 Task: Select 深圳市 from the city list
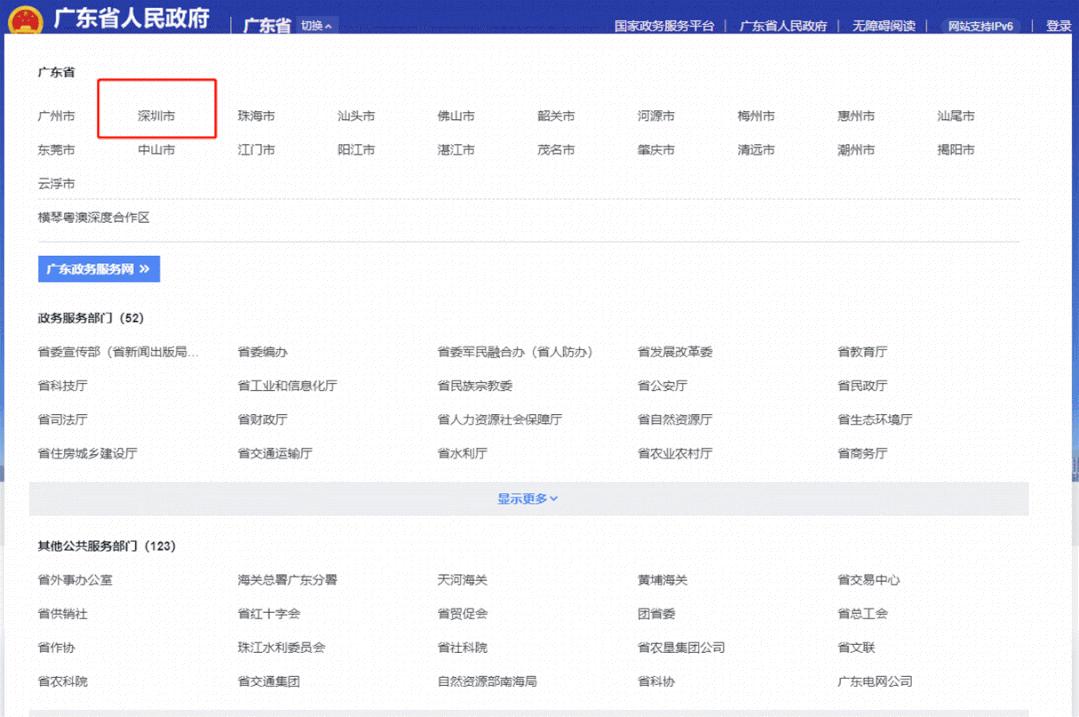156,116
